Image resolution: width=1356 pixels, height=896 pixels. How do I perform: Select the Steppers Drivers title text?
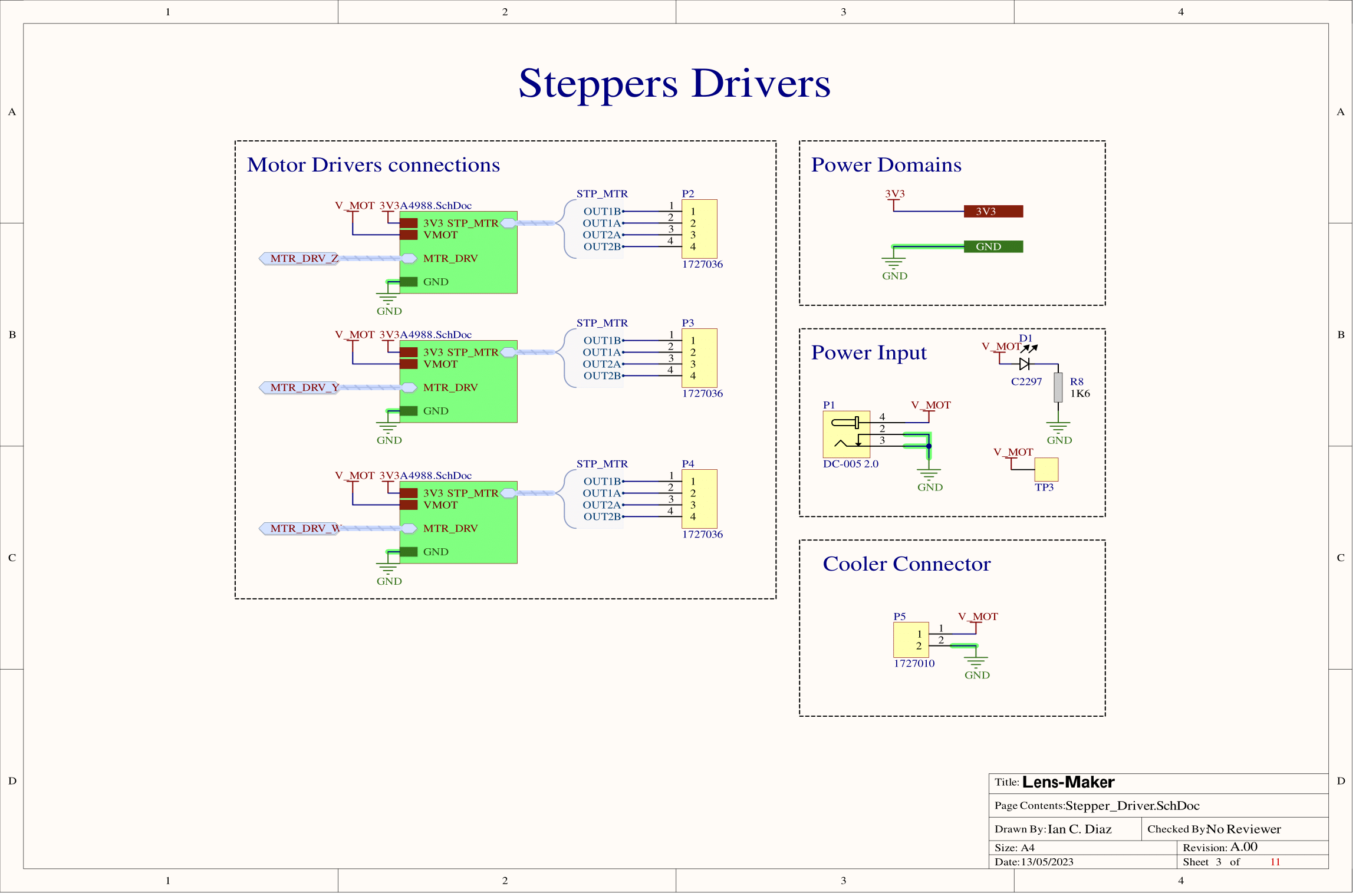tap(674, 84)
